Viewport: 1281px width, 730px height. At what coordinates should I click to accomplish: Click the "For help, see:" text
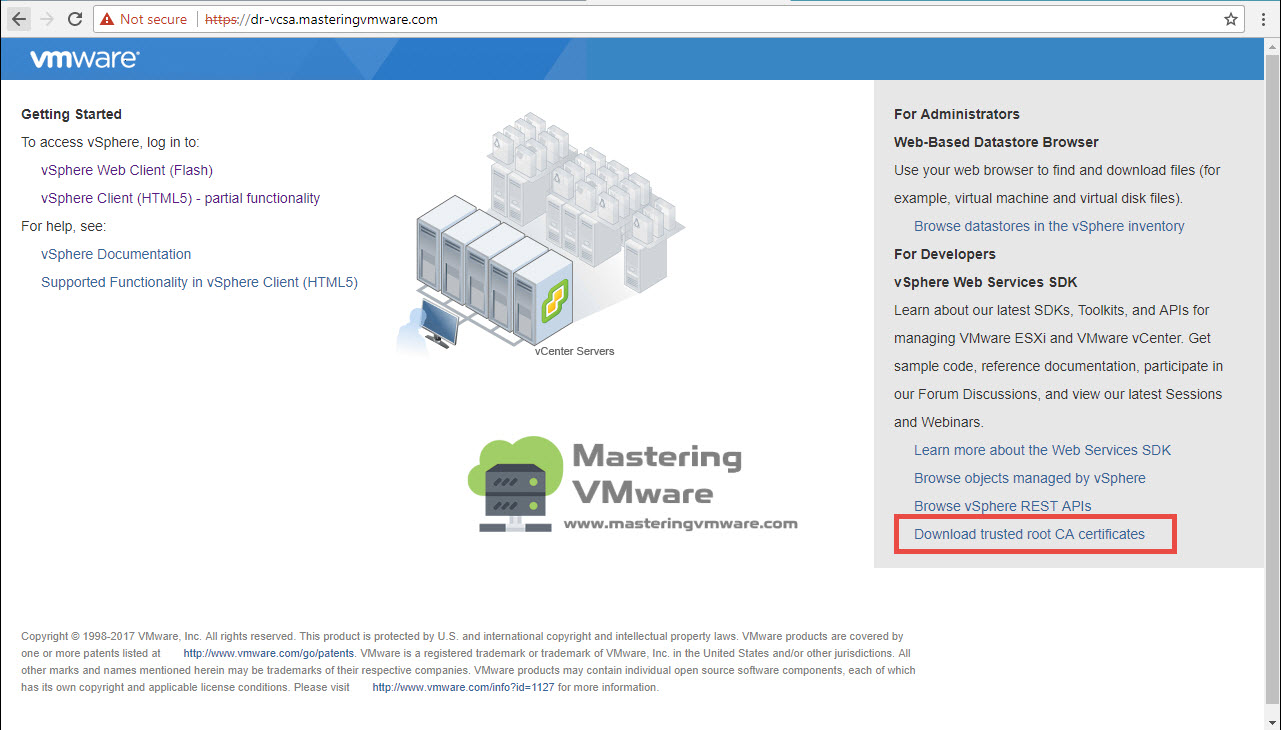click(x=63, y=226)
